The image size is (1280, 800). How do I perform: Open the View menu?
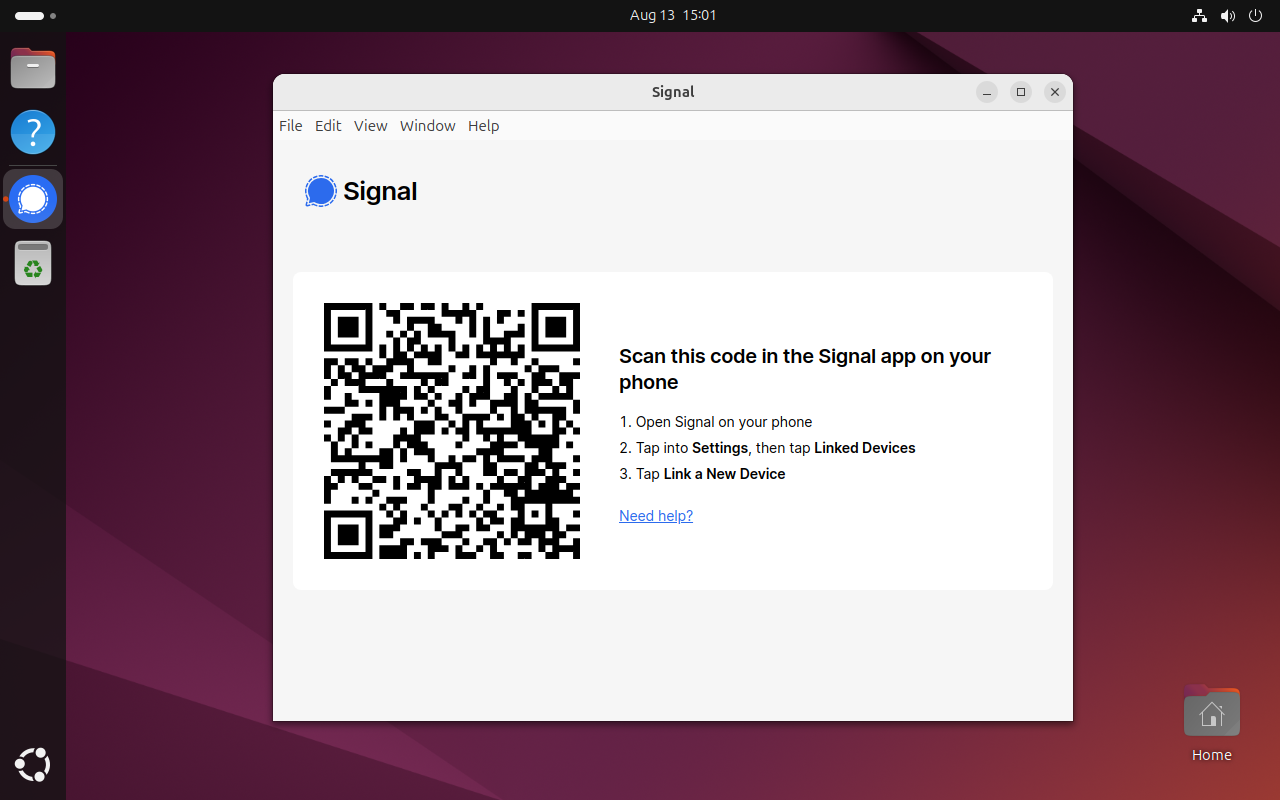[x=371, y=126]
